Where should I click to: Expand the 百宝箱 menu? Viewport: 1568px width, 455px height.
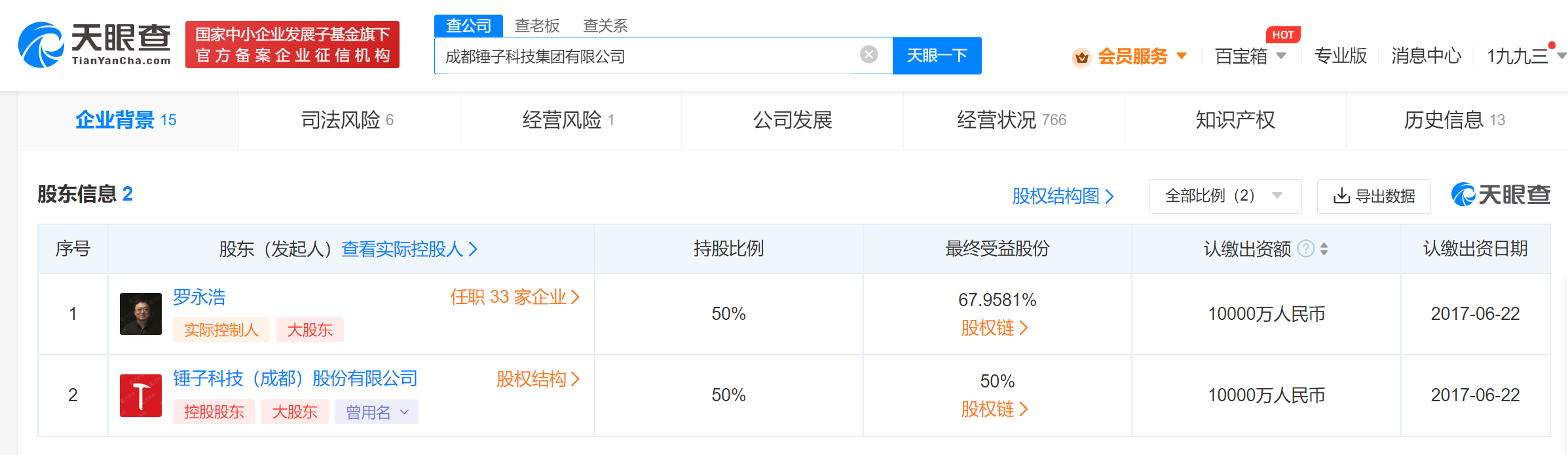coord(1250,56)
